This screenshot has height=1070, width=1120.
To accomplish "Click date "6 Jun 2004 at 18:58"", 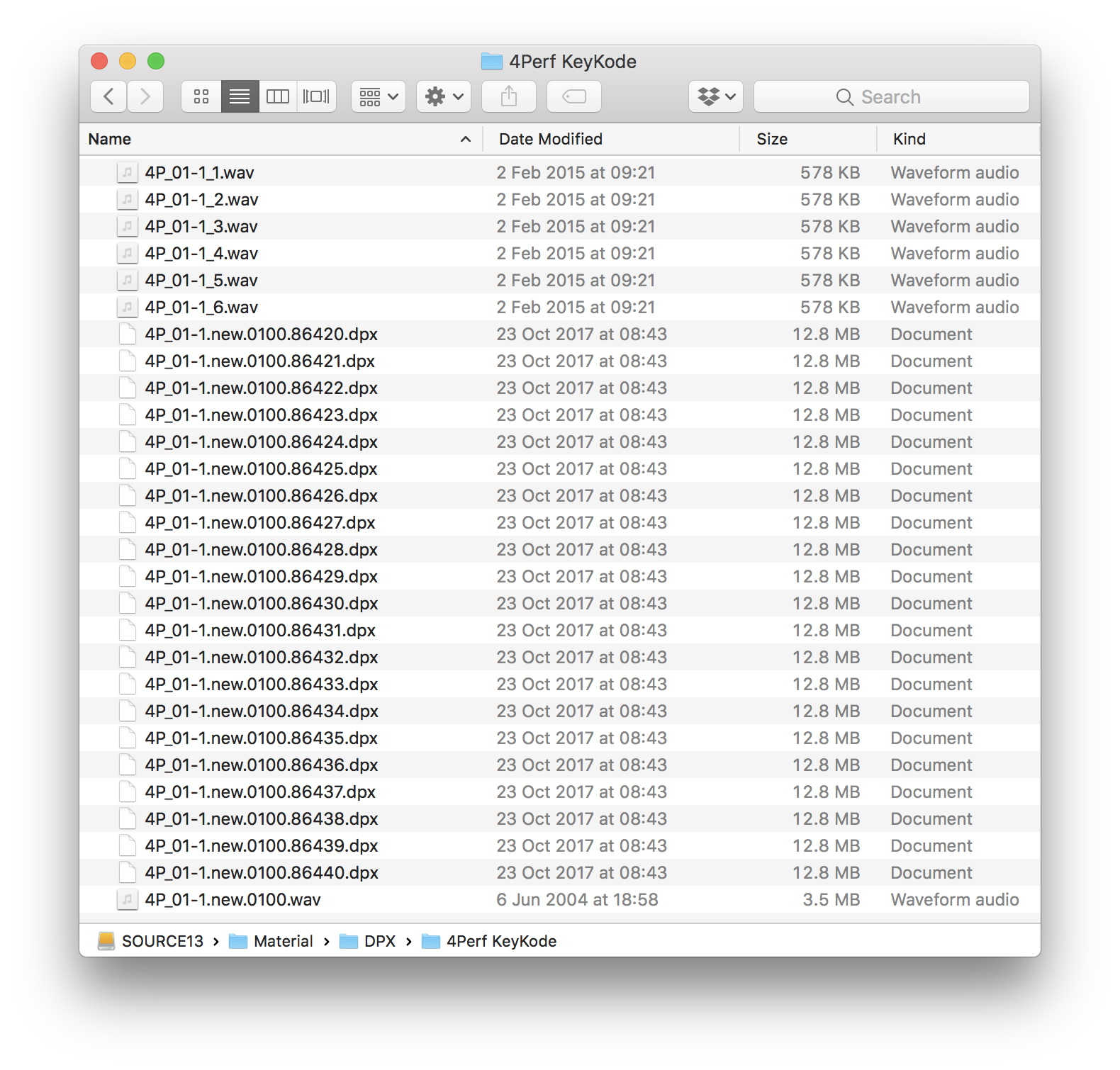I will (577, 899).
